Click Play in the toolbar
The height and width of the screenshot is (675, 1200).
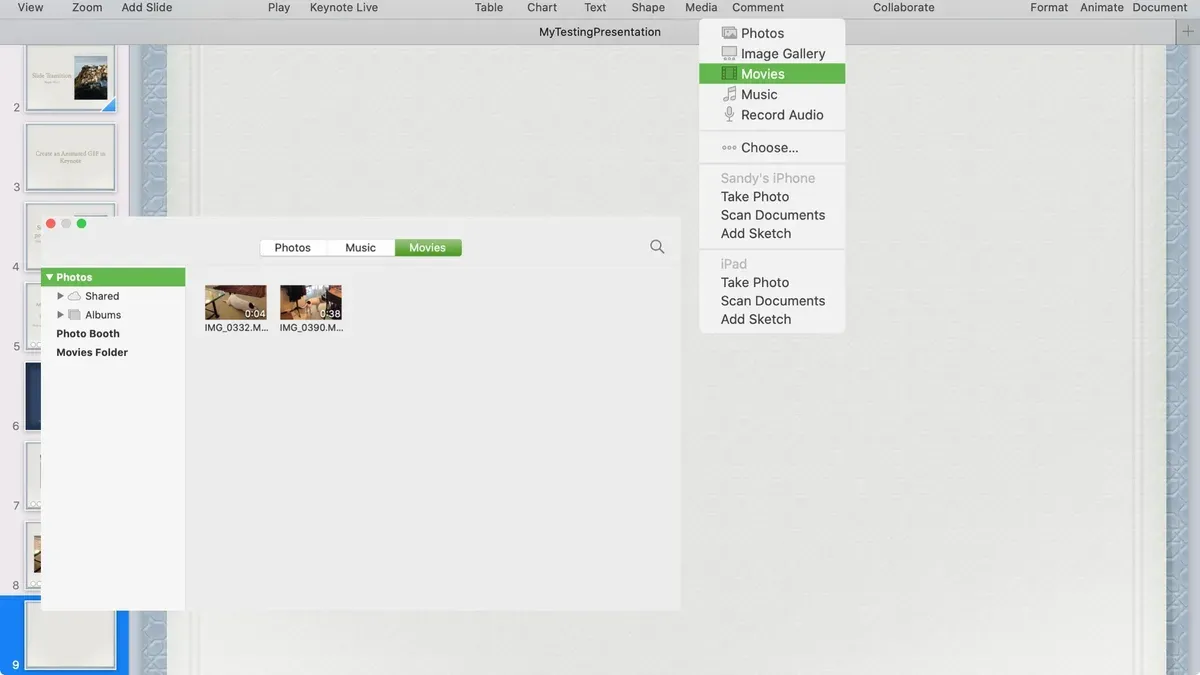279,7
